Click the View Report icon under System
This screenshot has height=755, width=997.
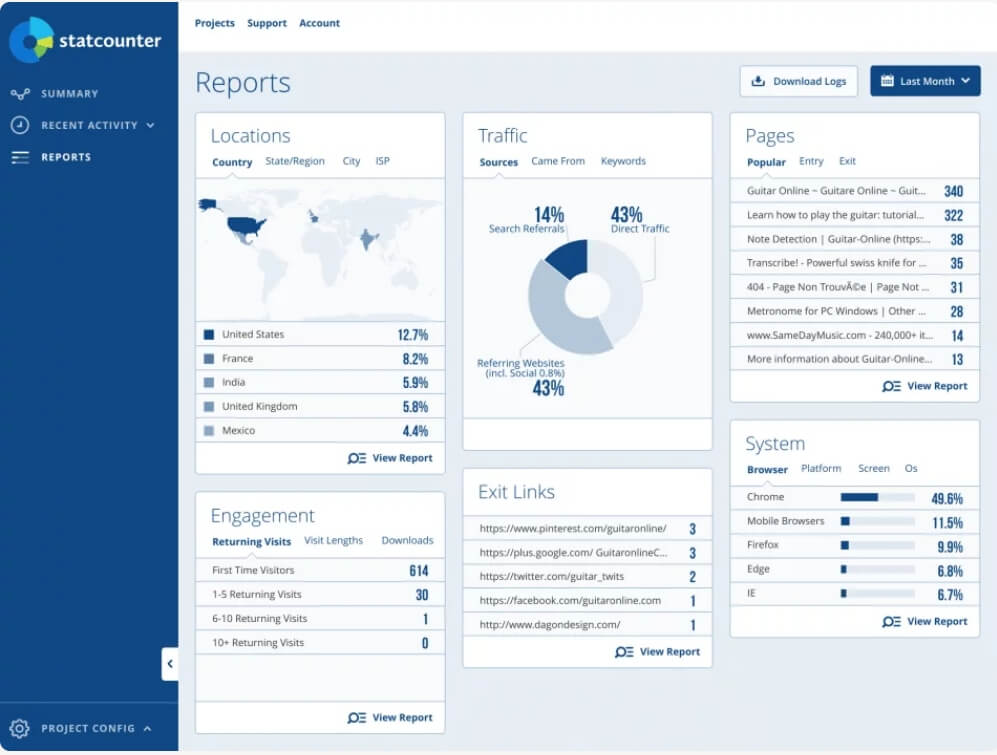coord(891,621)
